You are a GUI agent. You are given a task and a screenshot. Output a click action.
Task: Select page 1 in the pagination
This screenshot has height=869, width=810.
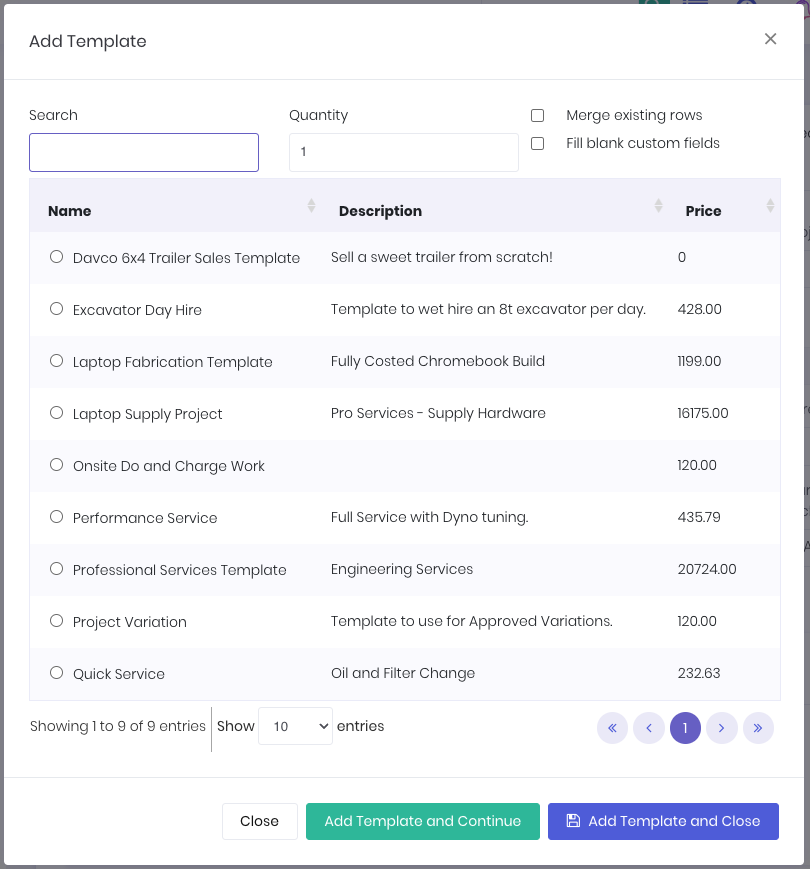685,728
